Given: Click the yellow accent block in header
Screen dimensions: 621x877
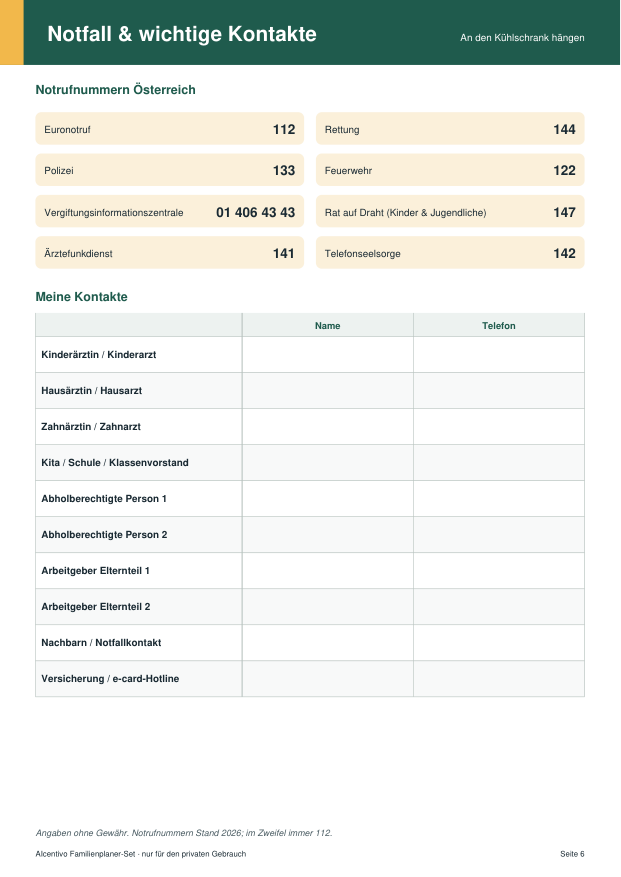Looking at the screenshot, I should click(x=12, y=32).
